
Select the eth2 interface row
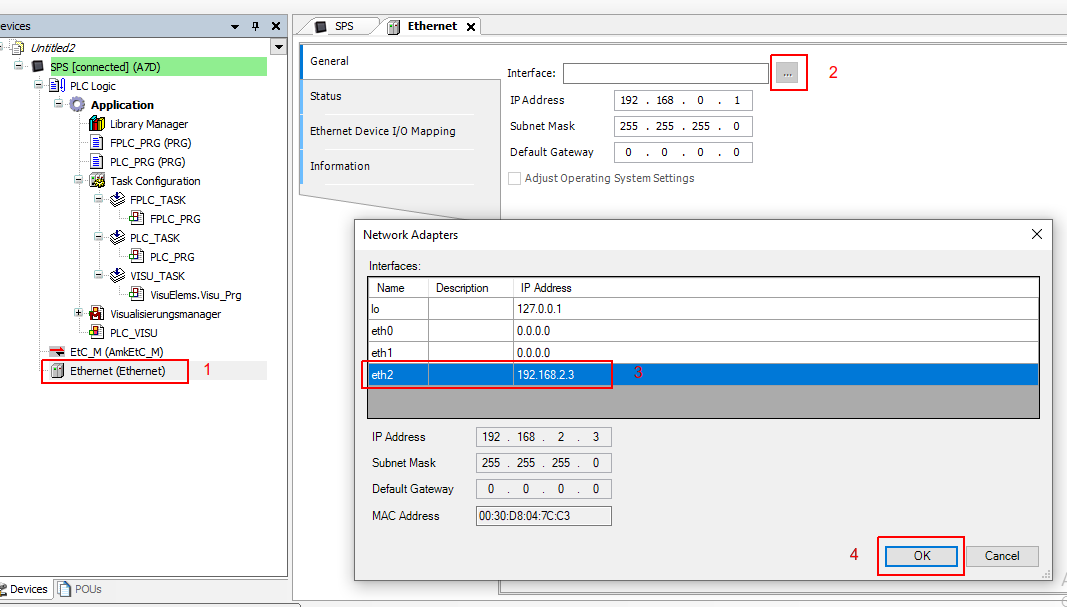704,374
